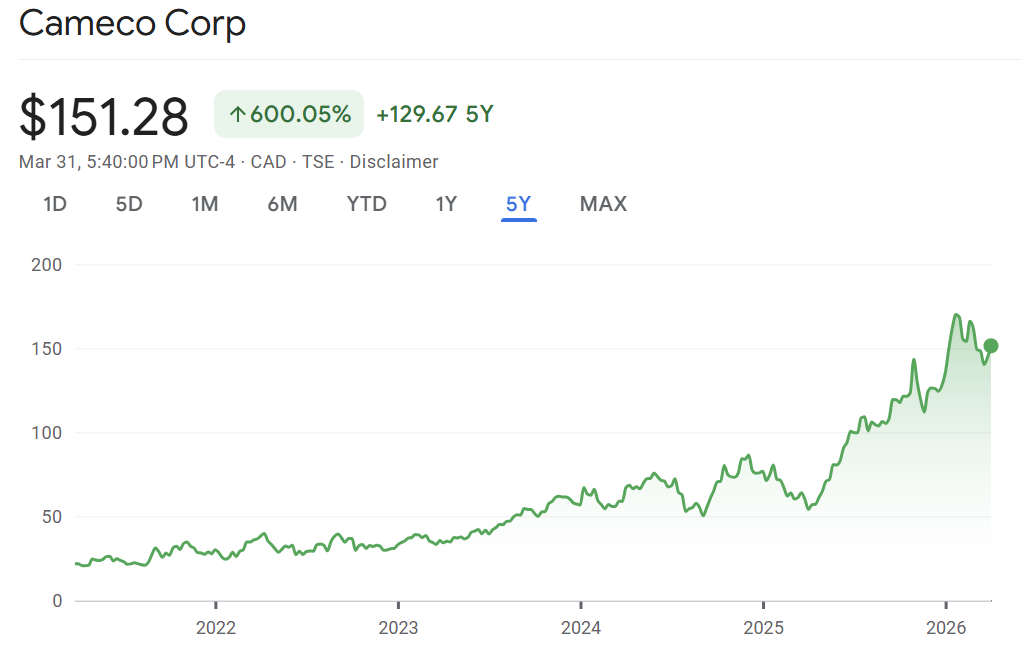The image size is (1021, 645).
Task: Select the YTD range tab
Action: point(366,204)
